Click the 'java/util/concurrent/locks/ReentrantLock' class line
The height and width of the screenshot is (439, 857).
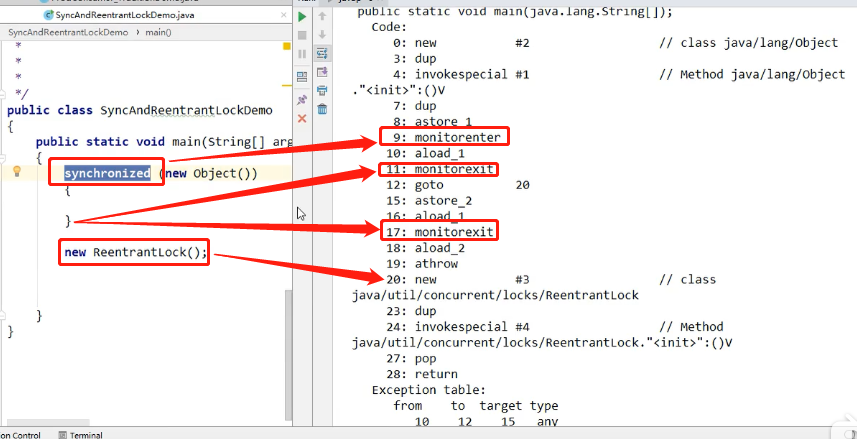(x=495, y=296)
